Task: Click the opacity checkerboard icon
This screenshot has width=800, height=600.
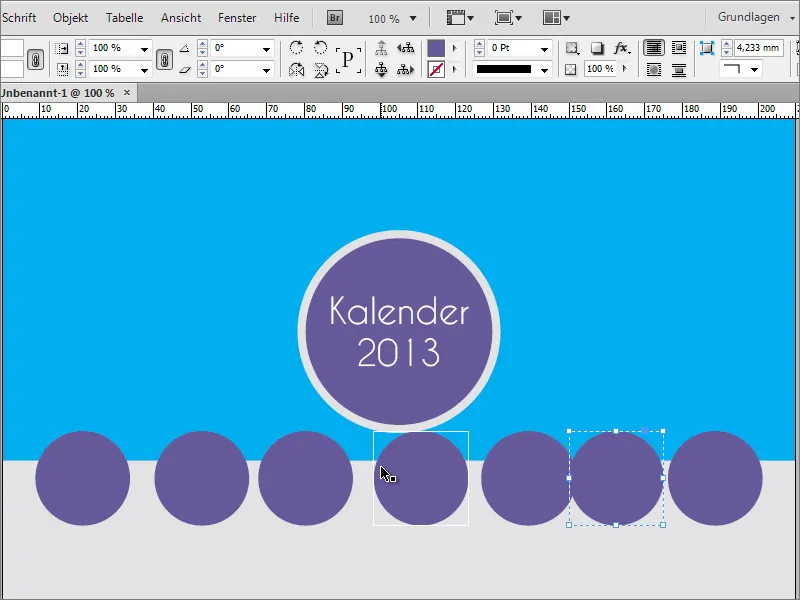Action: click(570, 69)
